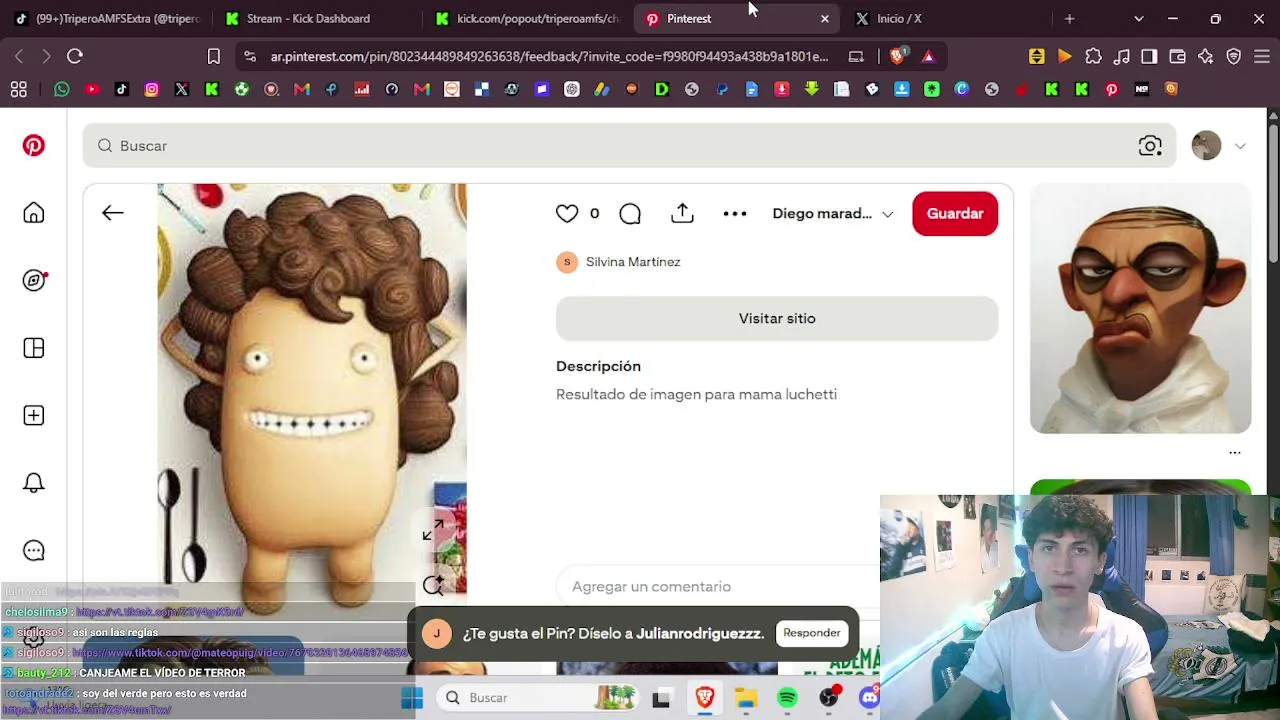Open the site settings icon in address bar
Image resolution: width=1280 pixels, height=720 pixels.
tap(249, 57)
